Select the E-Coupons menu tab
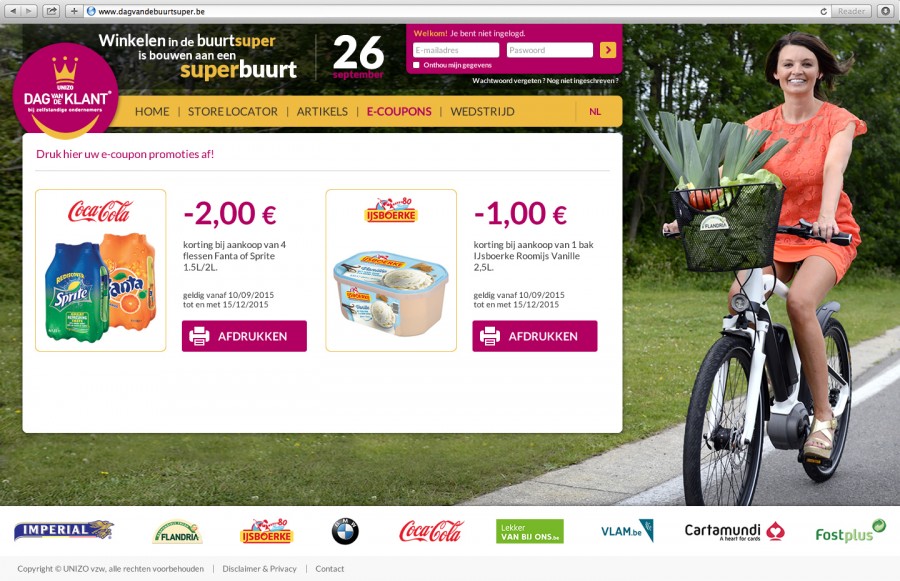 399,111
